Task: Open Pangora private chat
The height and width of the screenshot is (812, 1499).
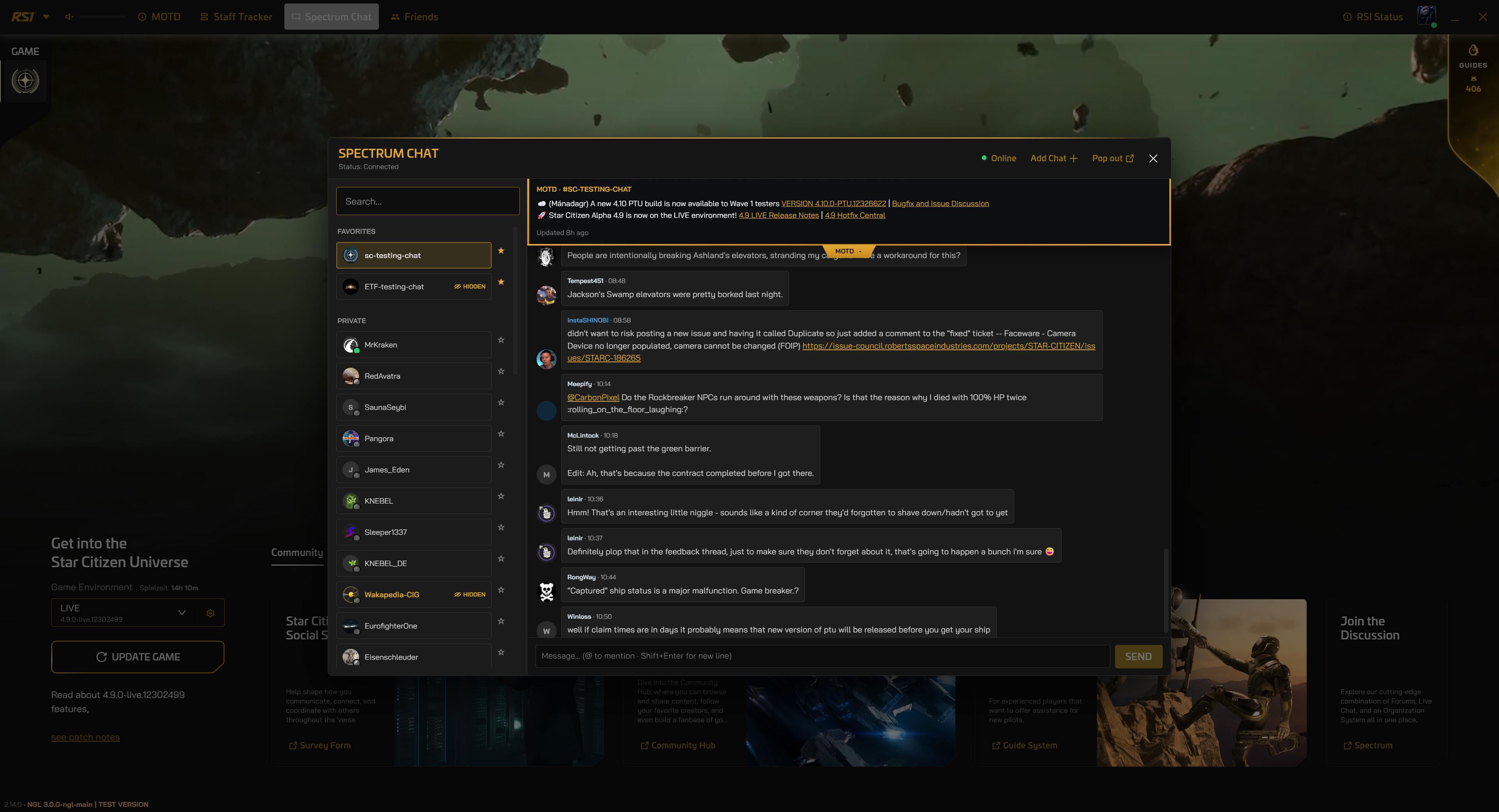Action: (x=414, y=438)
